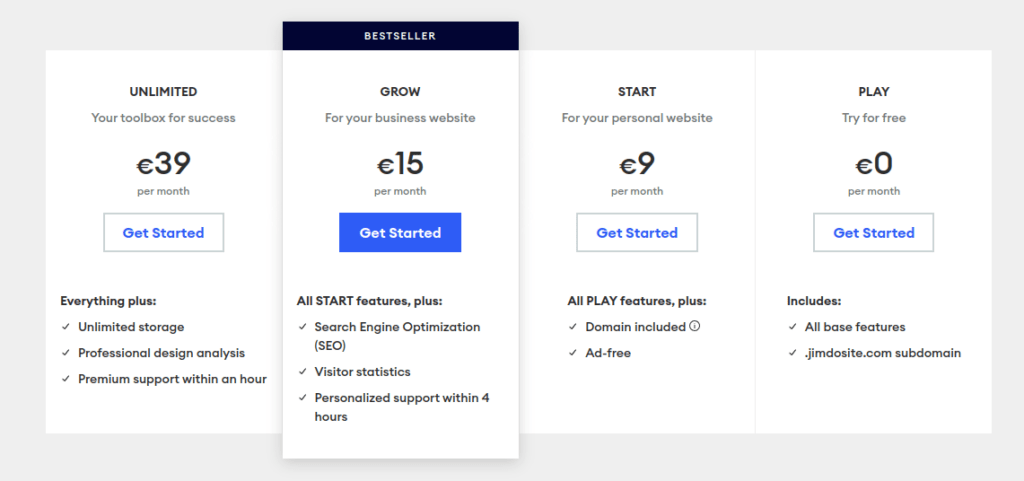
Task: Click the START plan heading
Action: pos(637,92)
